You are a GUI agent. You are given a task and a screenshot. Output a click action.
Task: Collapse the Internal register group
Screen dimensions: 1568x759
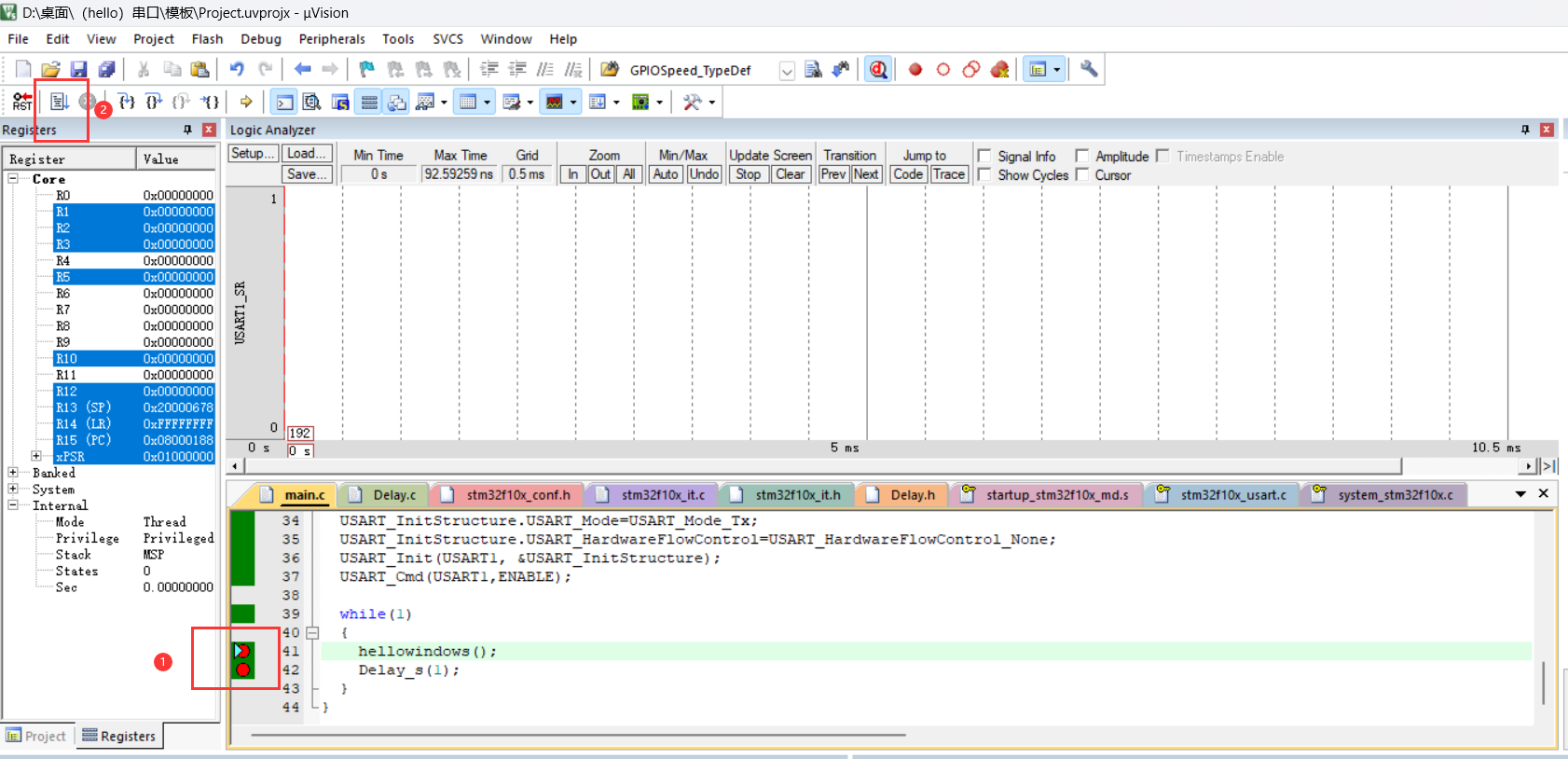click(13, 505)
